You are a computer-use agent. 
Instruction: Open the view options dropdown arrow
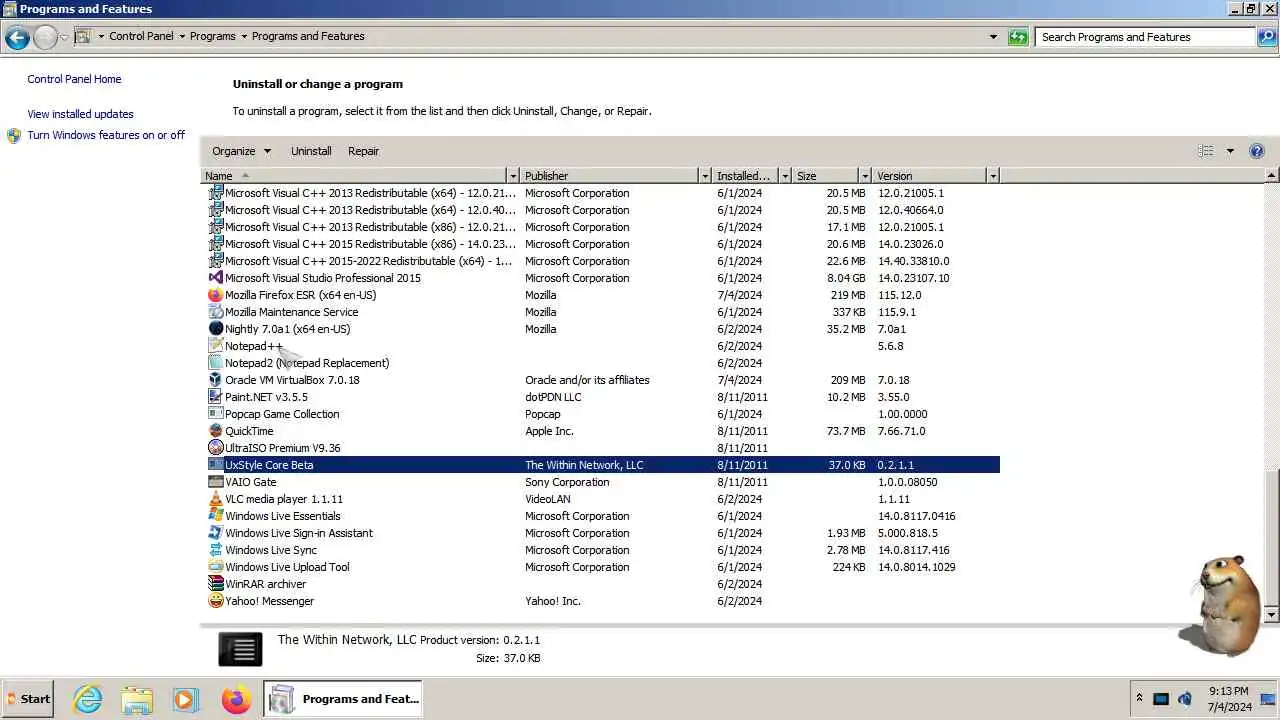click(x=1230, y=151)
